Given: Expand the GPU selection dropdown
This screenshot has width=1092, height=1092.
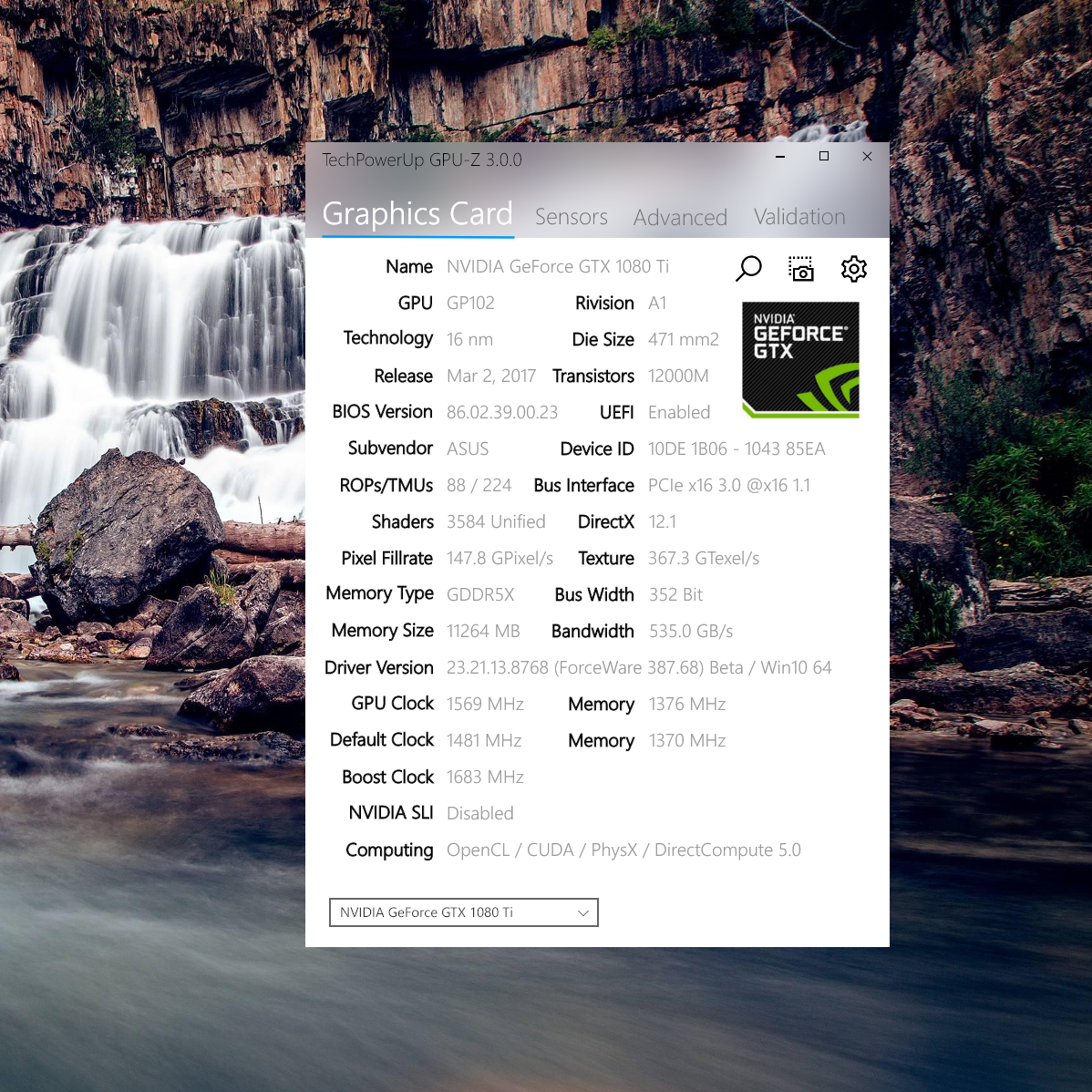Looking at the screenshot, I should 463,912.
